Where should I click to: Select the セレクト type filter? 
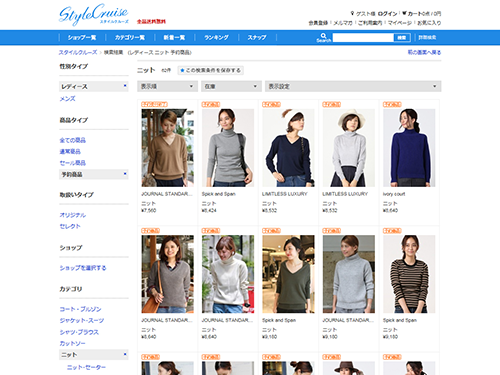click(70, 226)
